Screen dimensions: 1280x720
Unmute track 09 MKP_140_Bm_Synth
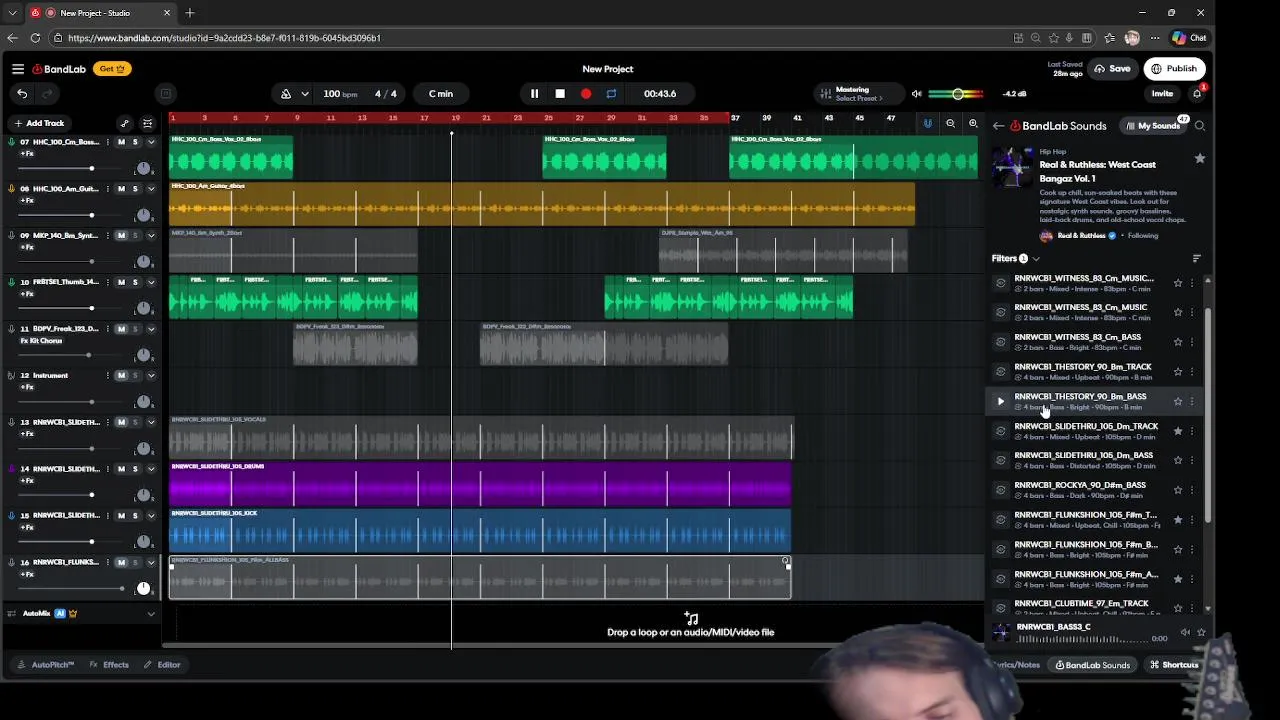pyautogui.click(x=122, y=236)
